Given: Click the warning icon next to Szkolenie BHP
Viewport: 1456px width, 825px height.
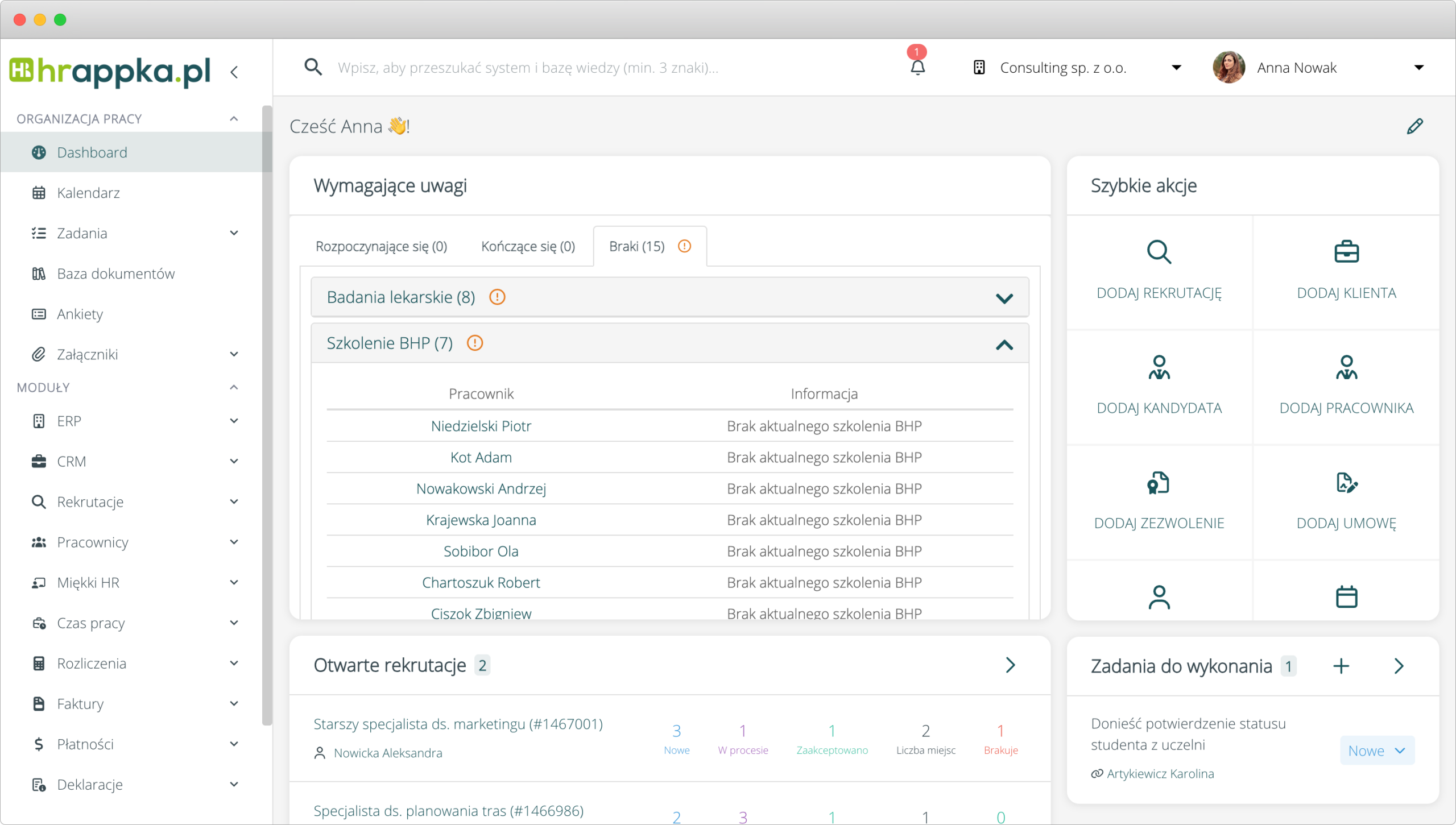Looking at the screenshot, I should pos(474,343).
